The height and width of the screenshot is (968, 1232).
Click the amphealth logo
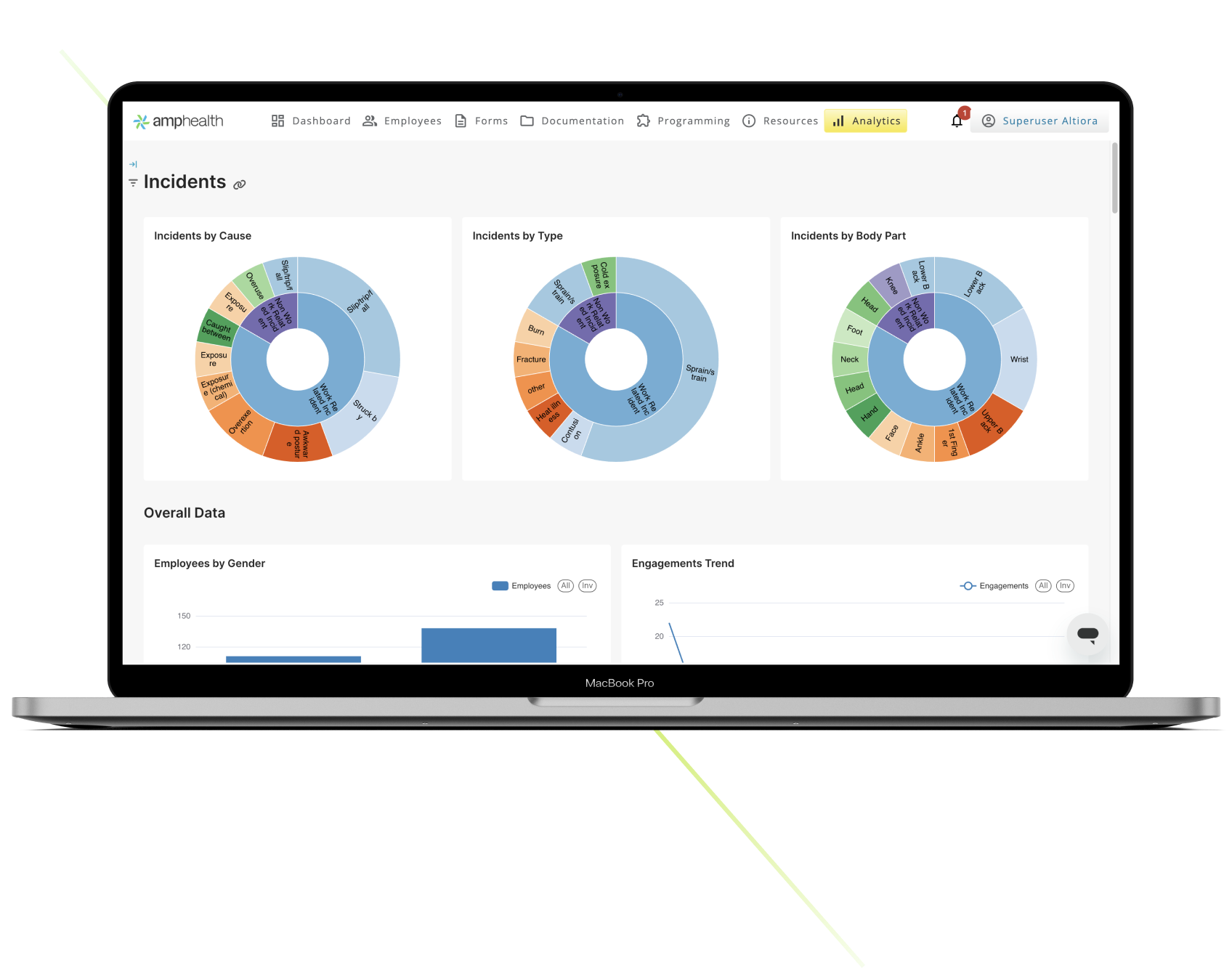[178, 121]
